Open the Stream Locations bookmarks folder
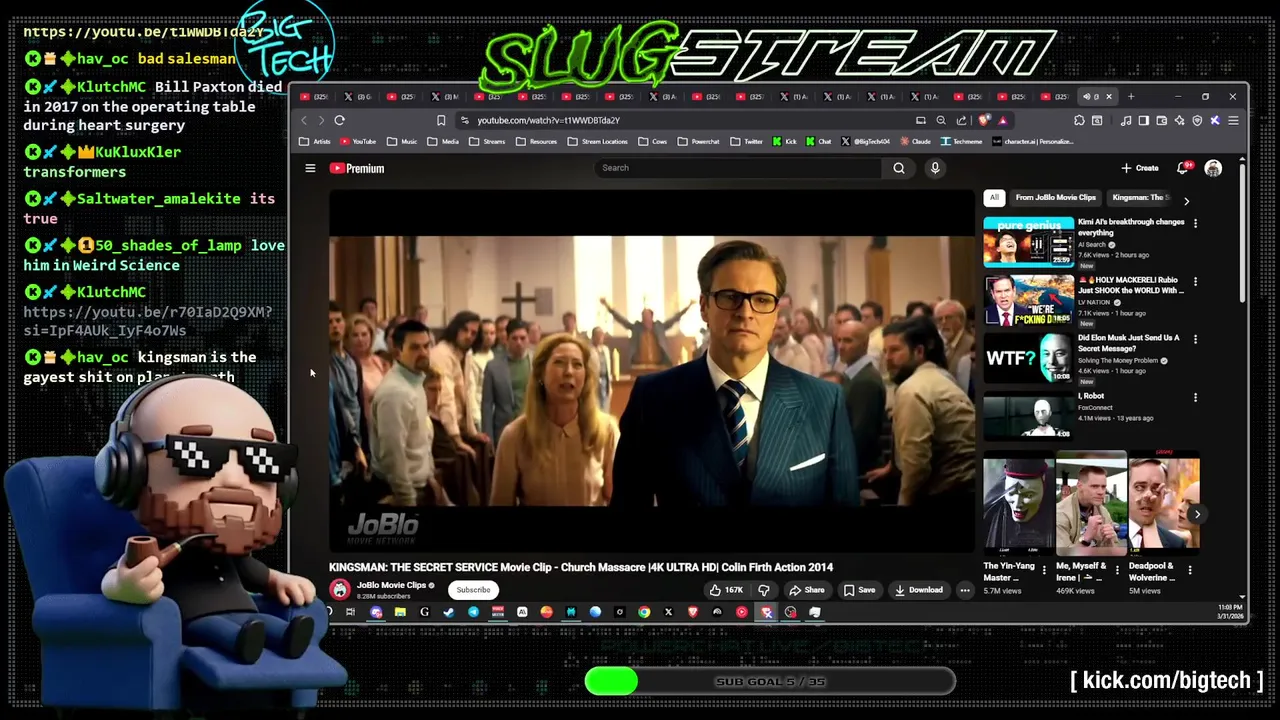 [598, 142]
